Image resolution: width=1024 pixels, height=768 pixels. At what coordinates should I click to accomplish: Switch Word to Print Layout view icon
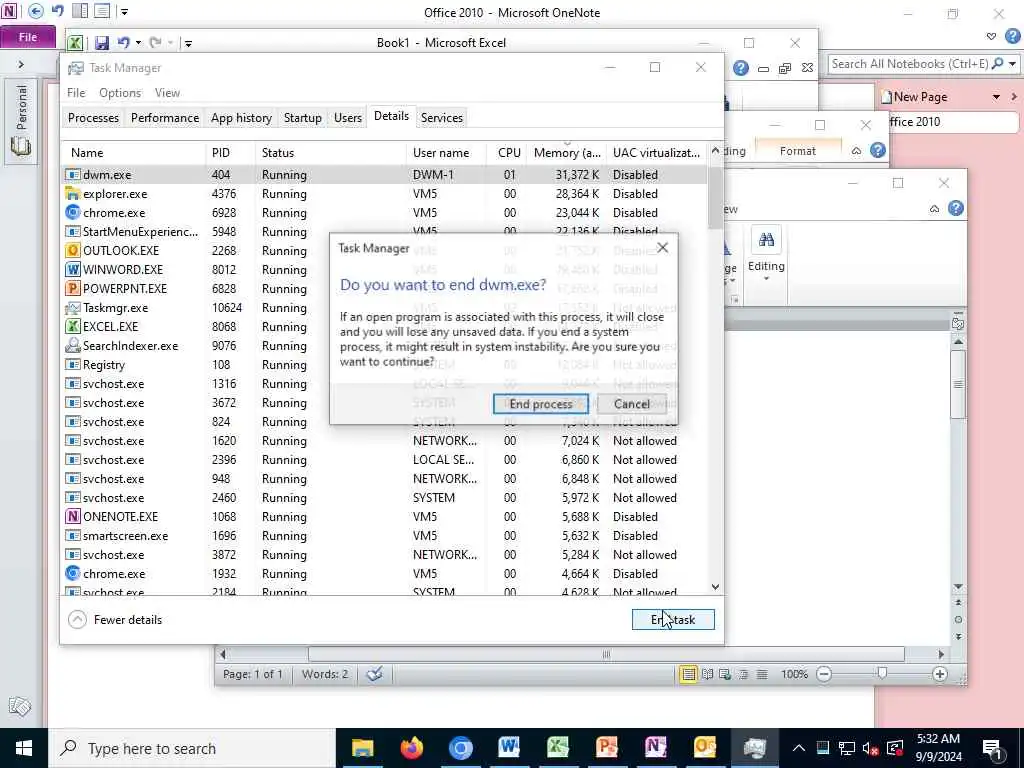point(688,674)
